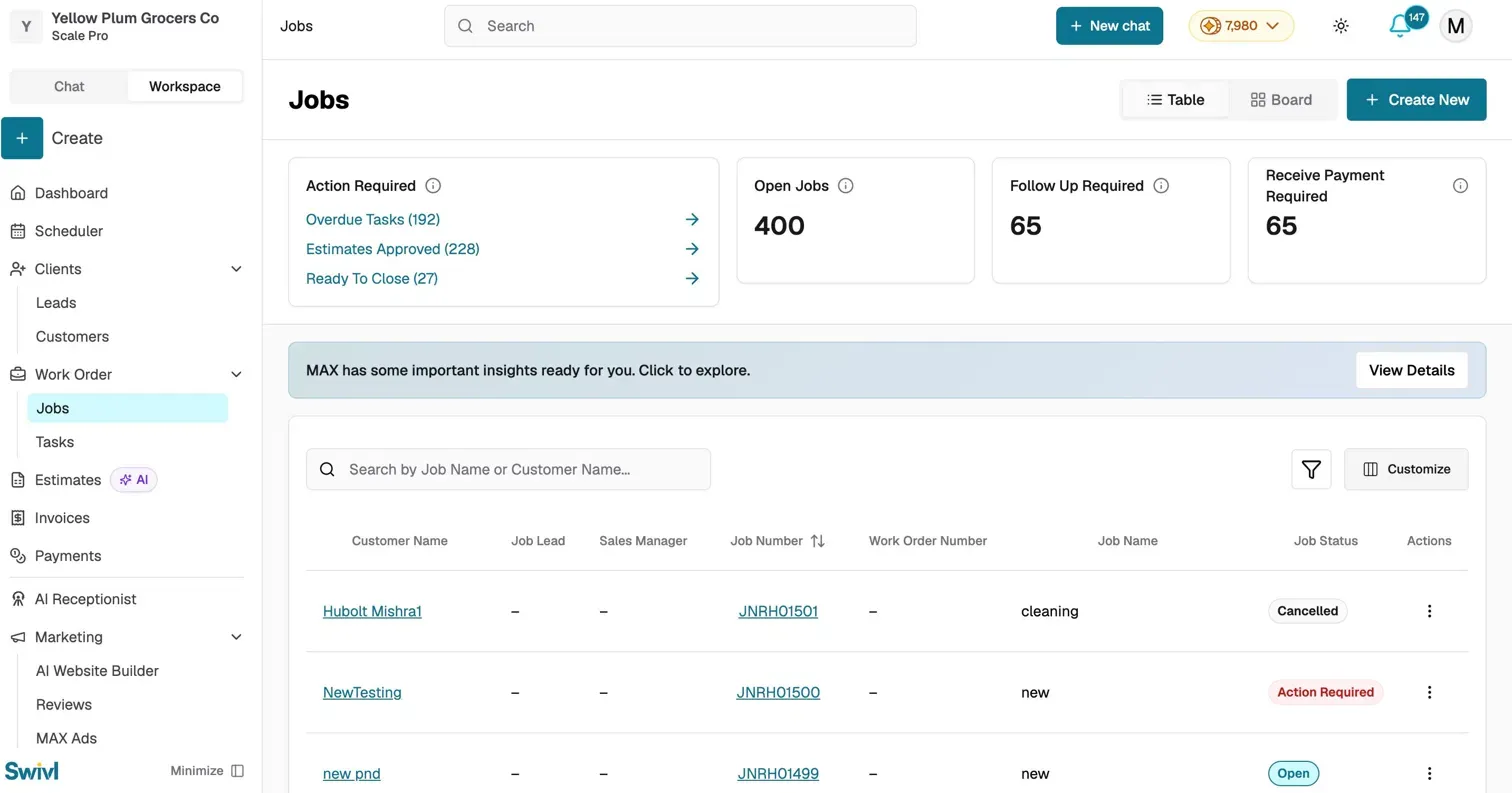
Task: Sort by the Job Number arrows icon
Action: click(817, 541)
